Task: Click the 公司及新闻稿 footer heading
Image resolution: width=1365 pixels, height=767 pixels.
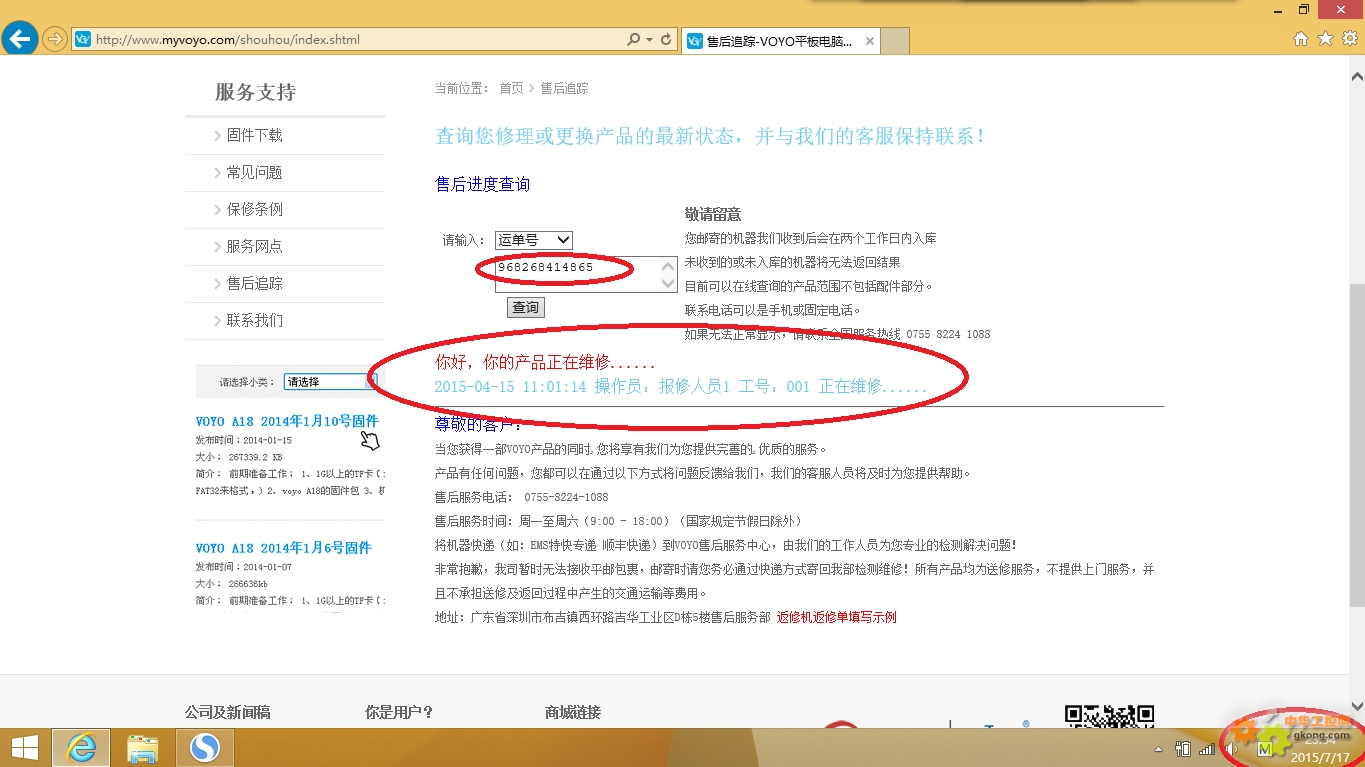Action: pyautogui.click(x=227, y=712)
